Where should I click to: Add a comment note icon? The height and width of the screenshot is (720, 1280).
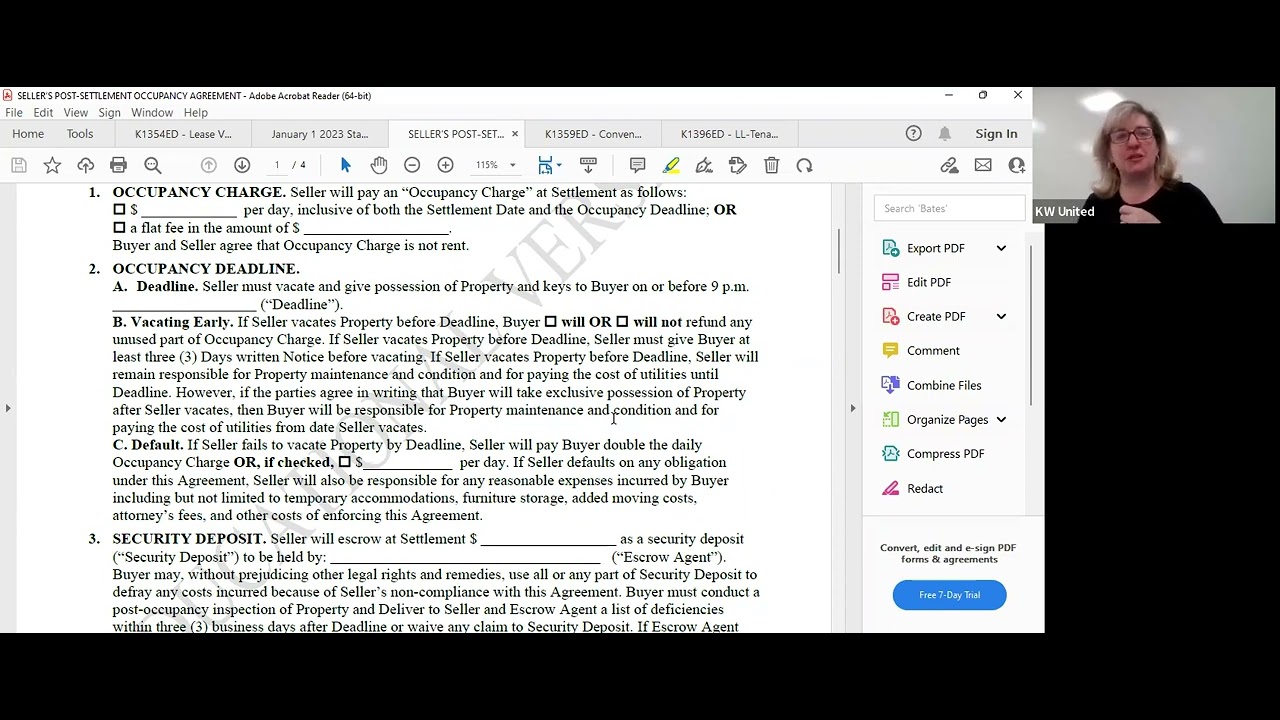(x=637, y=165)
